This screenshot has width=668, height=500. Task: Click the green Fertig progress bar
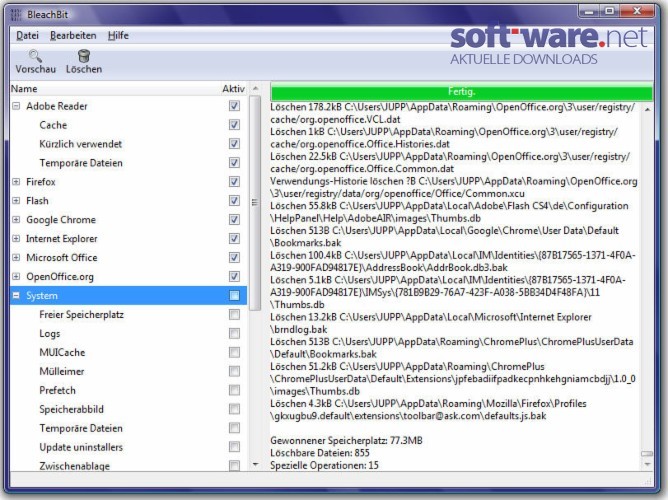pos(461,92)
